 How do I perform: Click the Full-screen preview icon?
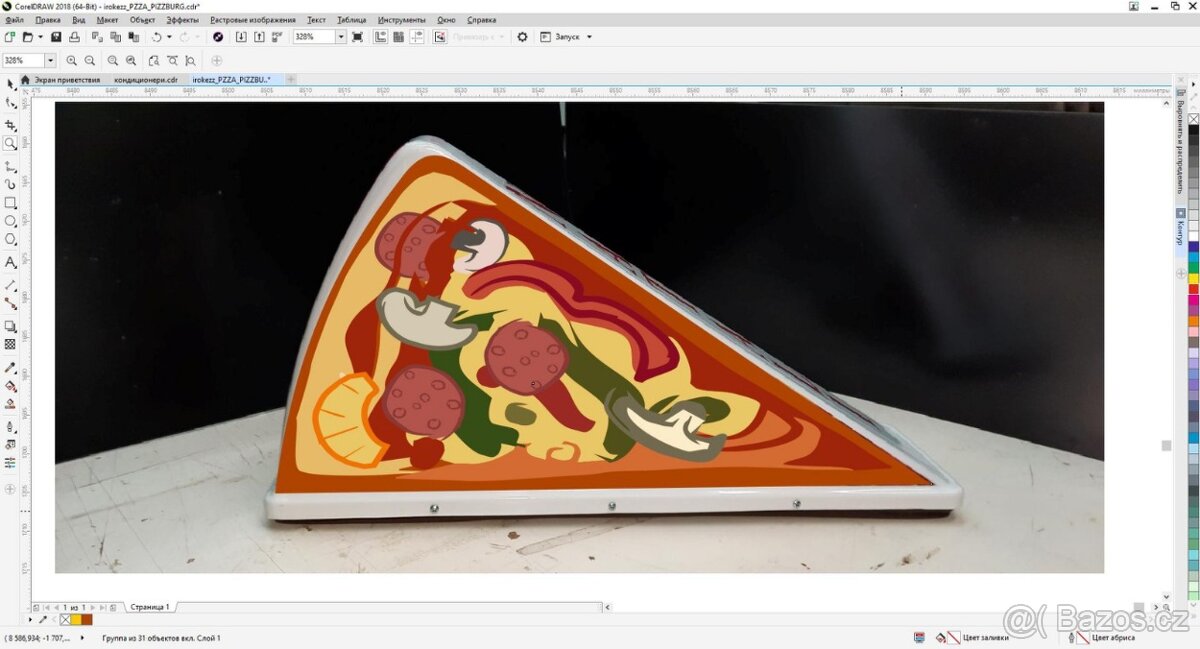[358, 37]
